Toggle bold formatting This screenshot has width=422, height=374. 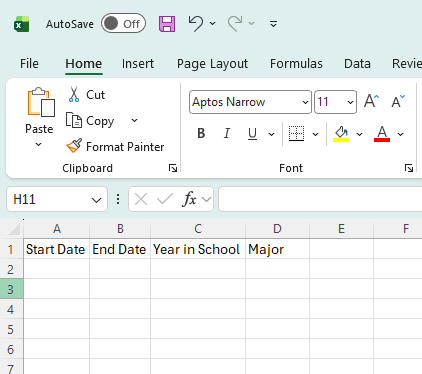pyautogui.click(x=201, y=133)
